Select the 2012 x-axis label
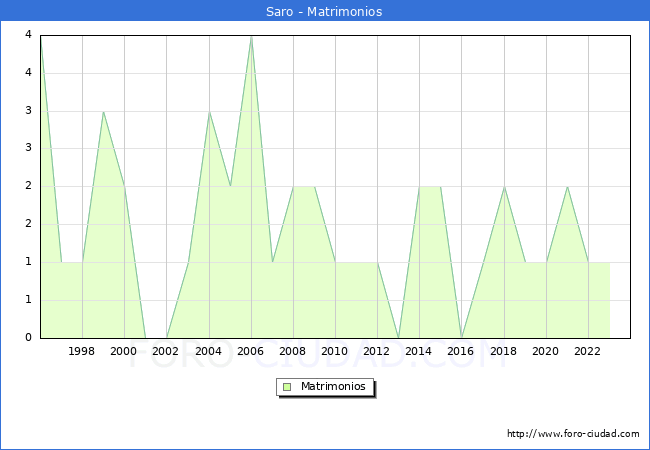This screenshot has width=650, height=450. 376,351
